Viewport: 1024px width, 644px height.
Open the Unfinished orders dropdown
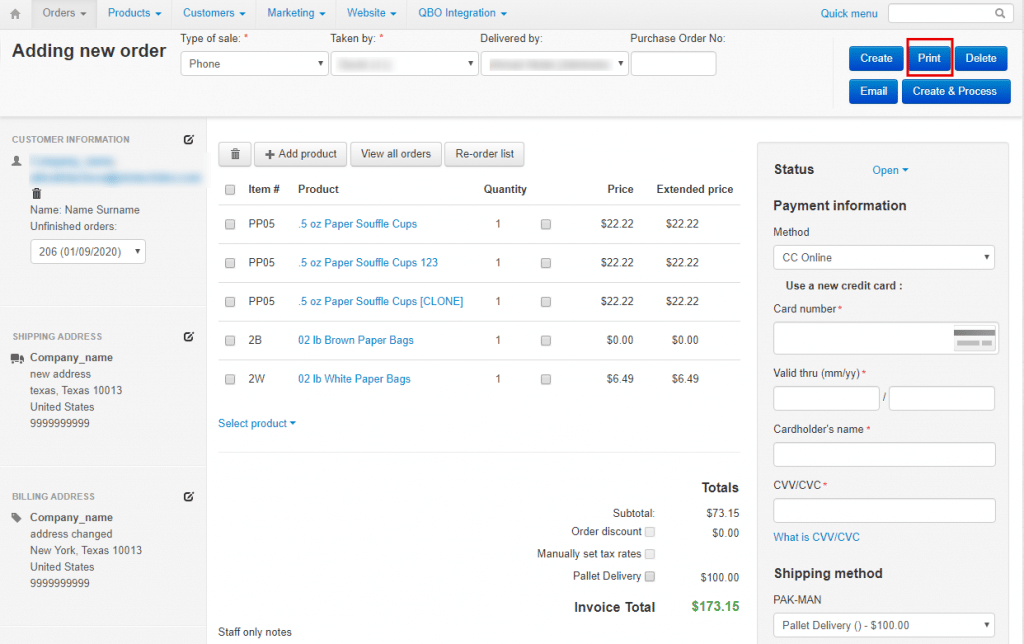click(x=88, y=252)
